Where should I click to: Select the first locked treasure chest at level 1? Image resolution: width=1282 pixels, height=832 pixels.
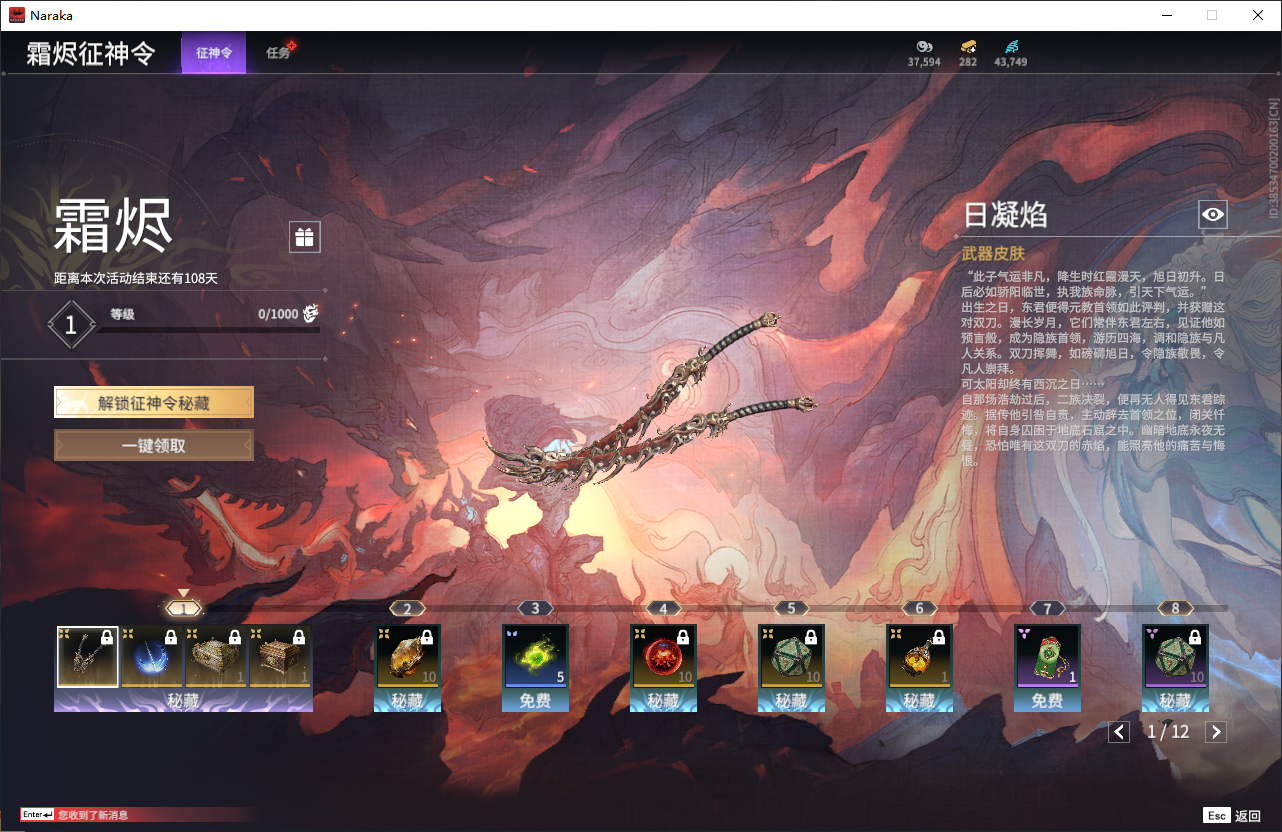pyautogui.click(x=215, y=656)
